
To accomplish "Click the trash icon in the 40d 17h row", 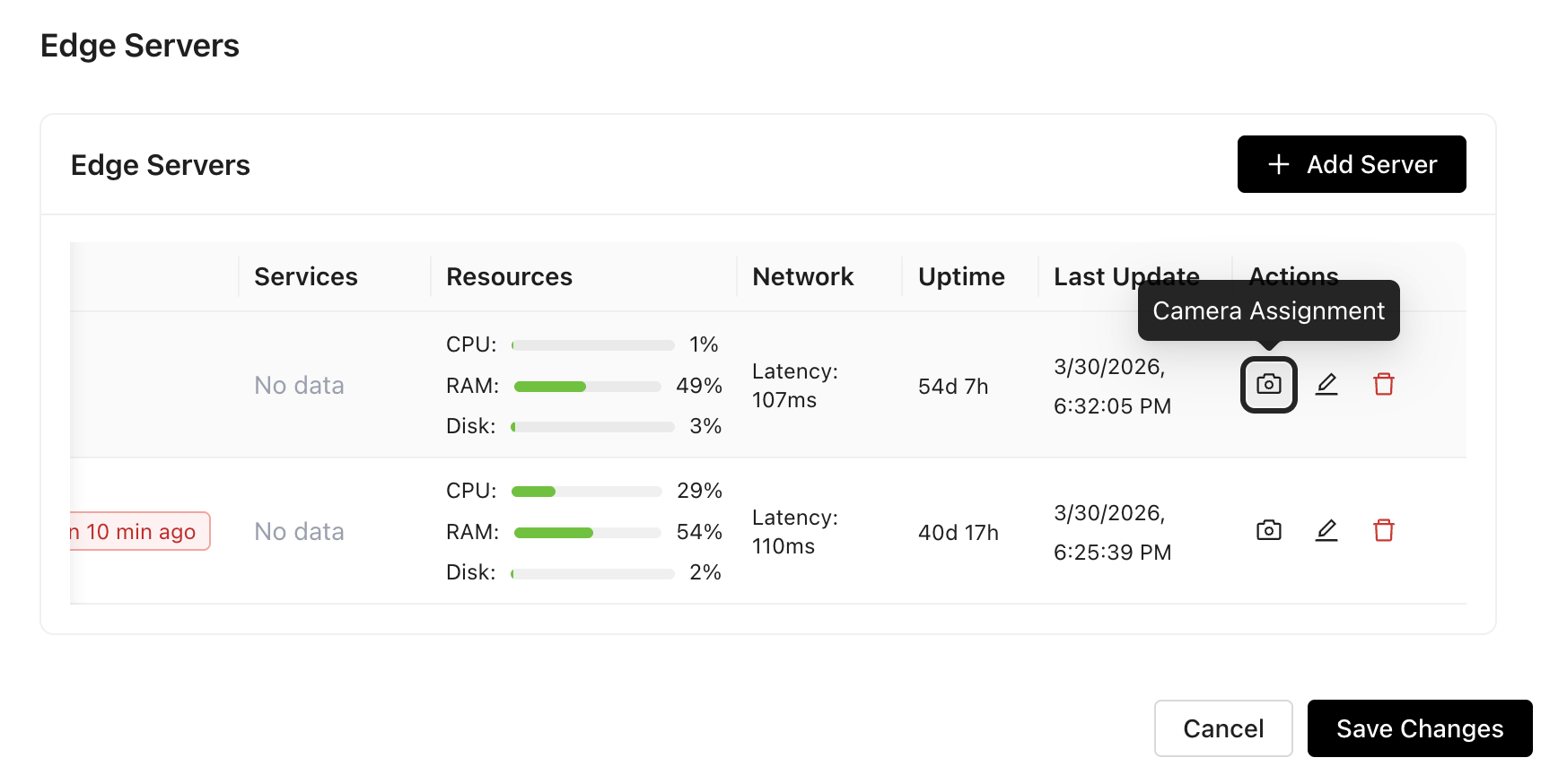I will pyautogui.click(x=1383, y=531).
